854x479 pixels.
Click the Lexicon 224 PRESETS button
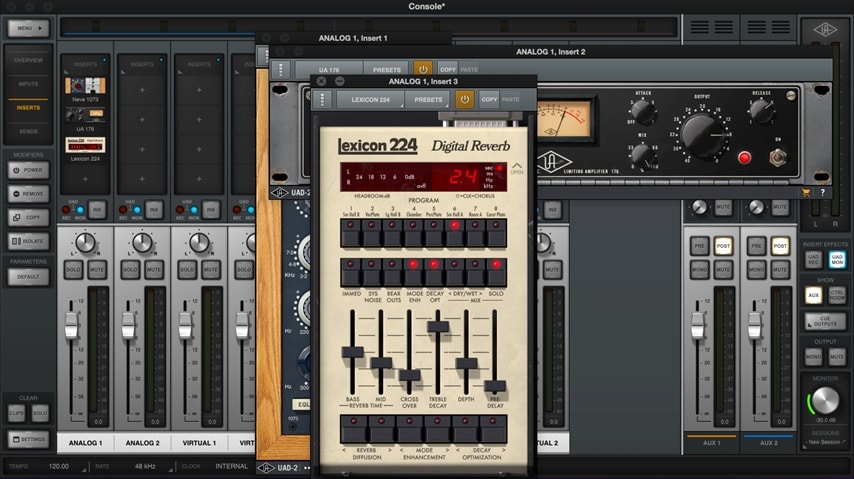click(x=428, y=99)
